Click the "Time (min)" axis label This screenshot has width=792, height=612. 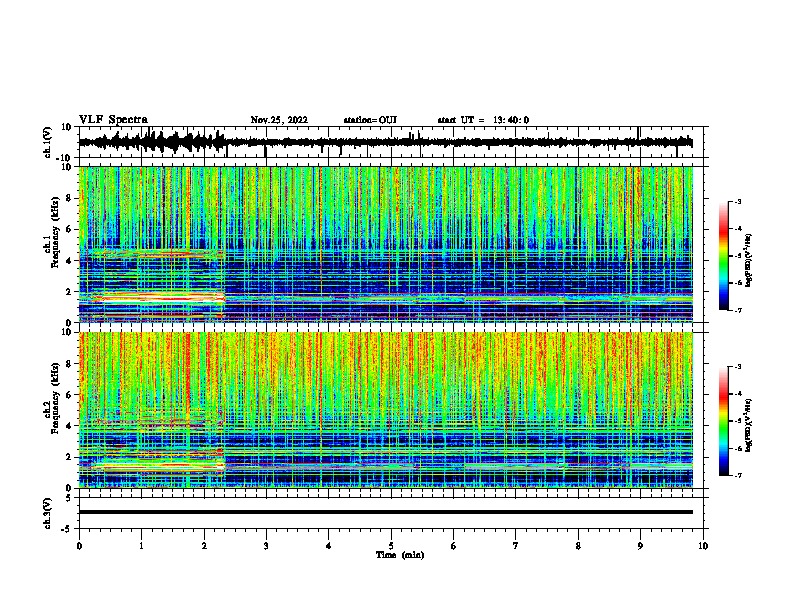pos(400,555)
